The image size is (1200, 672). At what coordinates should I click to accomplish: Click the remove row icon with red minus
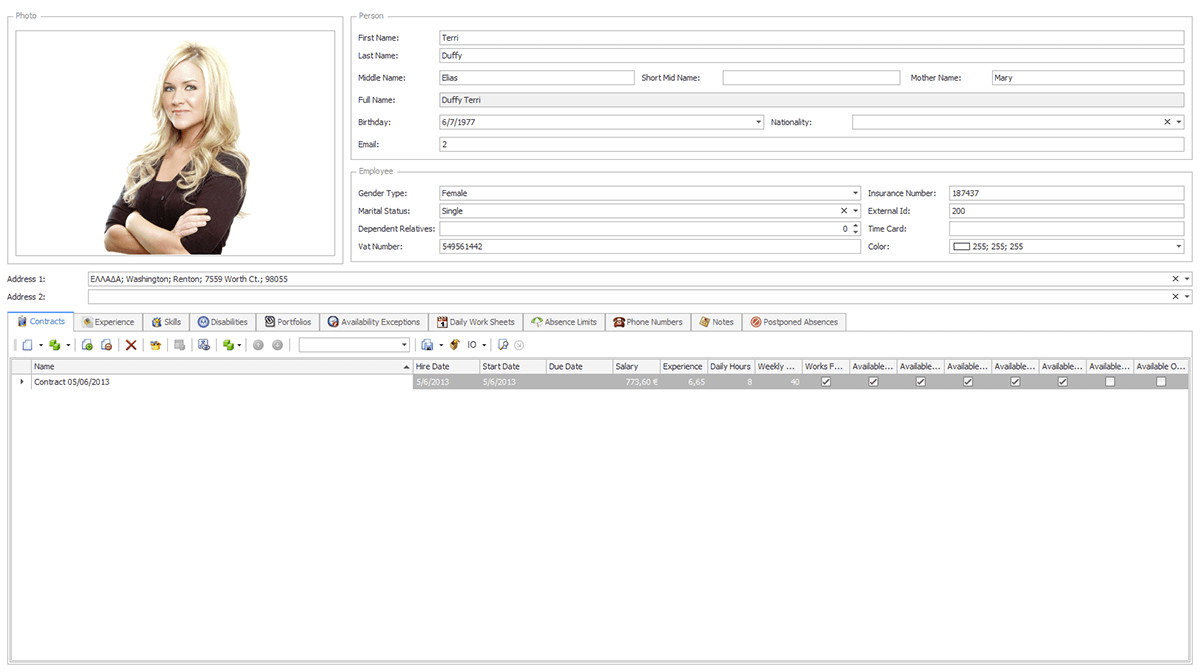coord(106,344)
